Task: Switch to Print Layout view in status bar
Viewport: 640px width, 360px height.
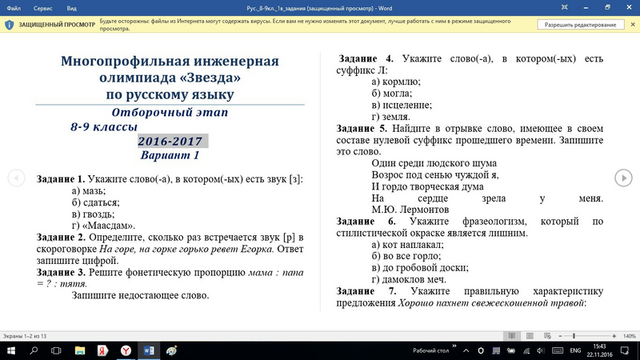Action: (x=529, y=336)
